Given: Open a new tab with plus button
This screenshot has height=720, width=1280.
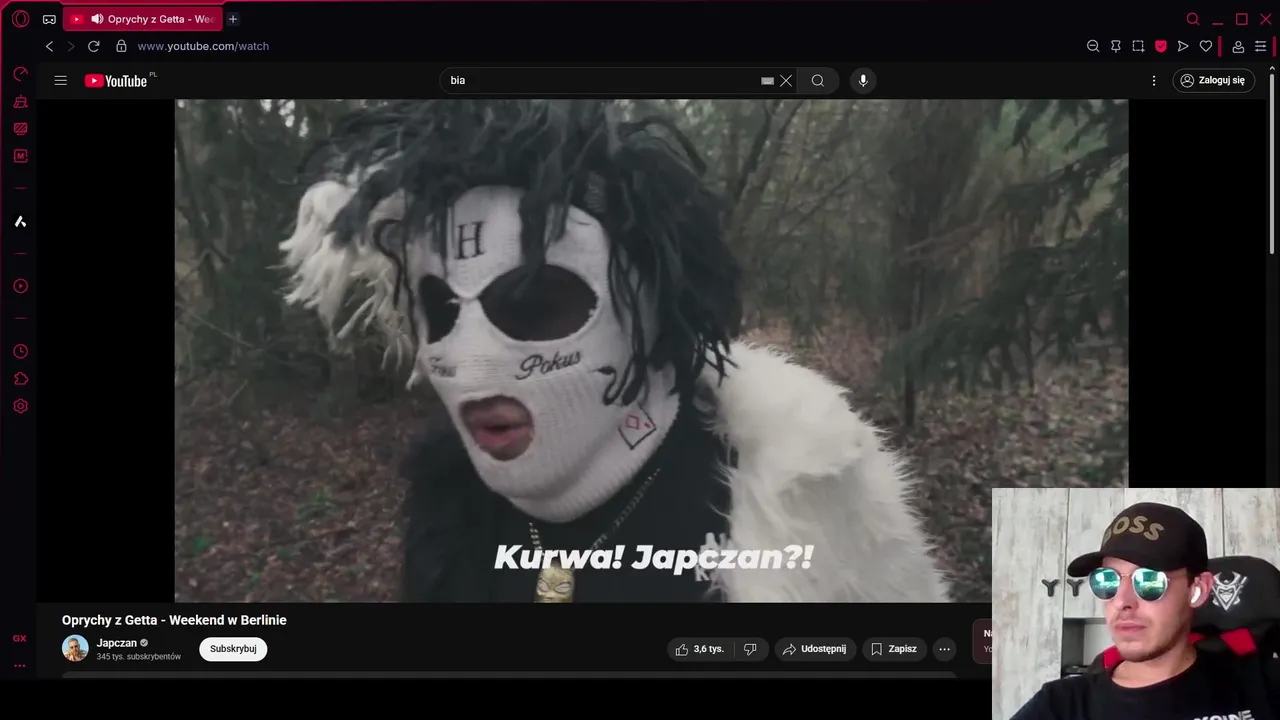Looking at the screenshot, I should click(233, 19).
